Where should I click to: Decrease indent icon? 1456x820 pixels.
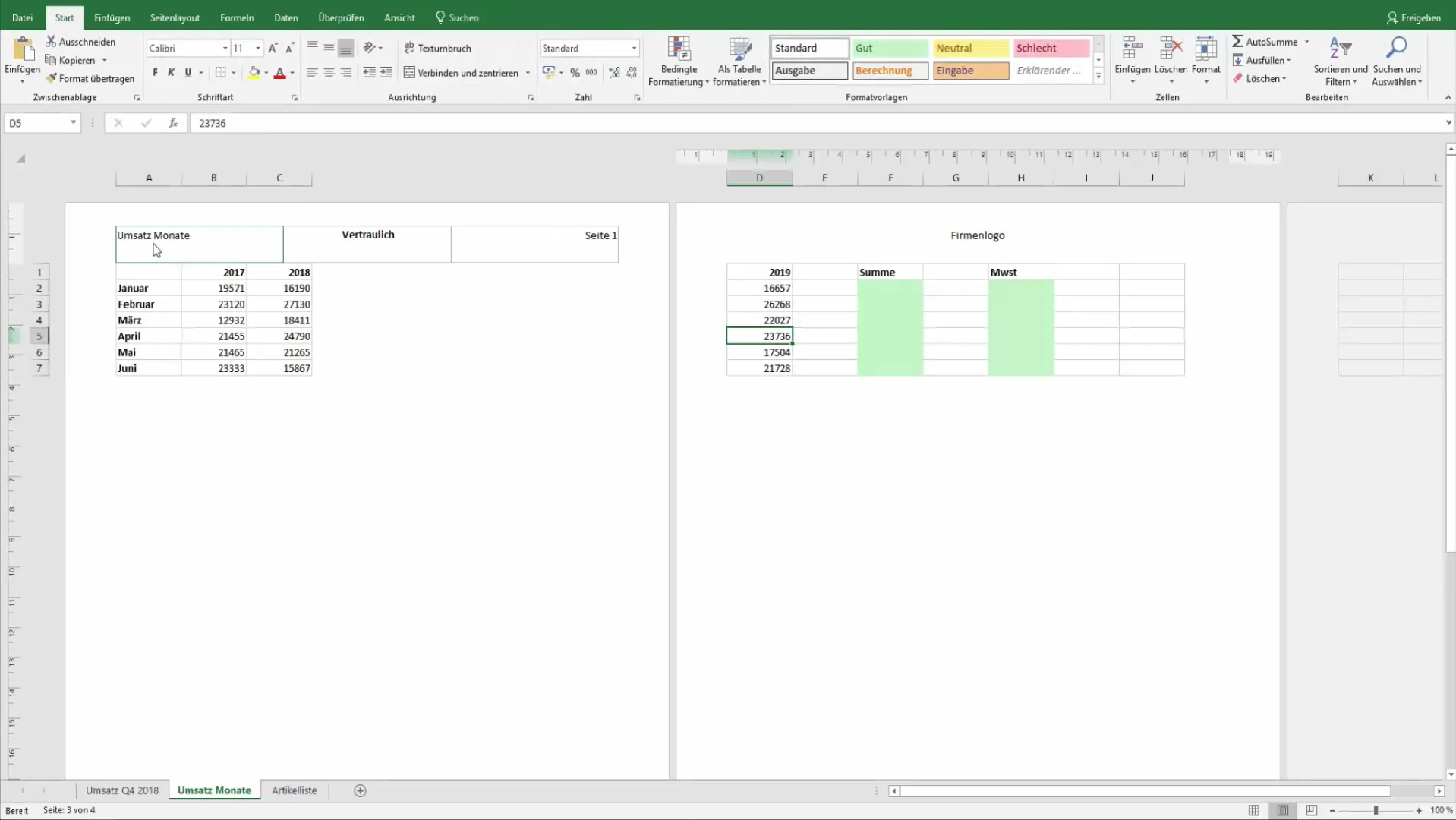[x=369, y=73]
